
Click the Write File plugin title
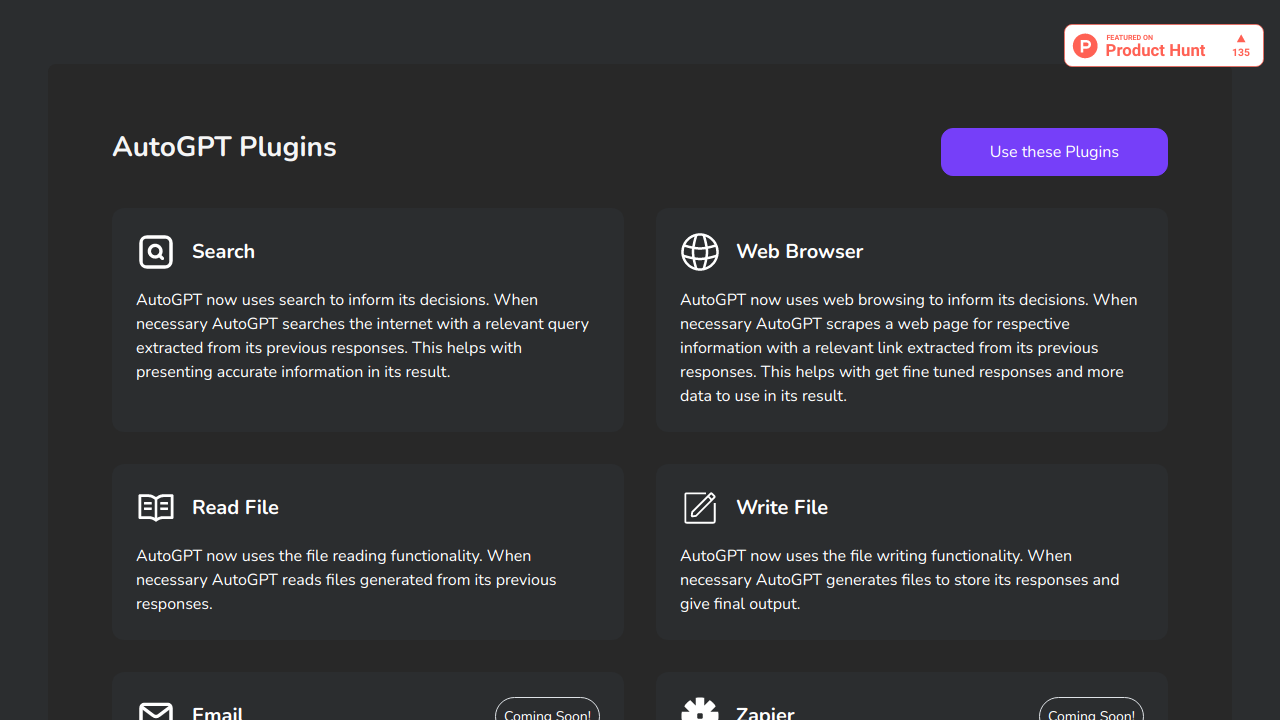pyautogui.click(x=782, y=508)
